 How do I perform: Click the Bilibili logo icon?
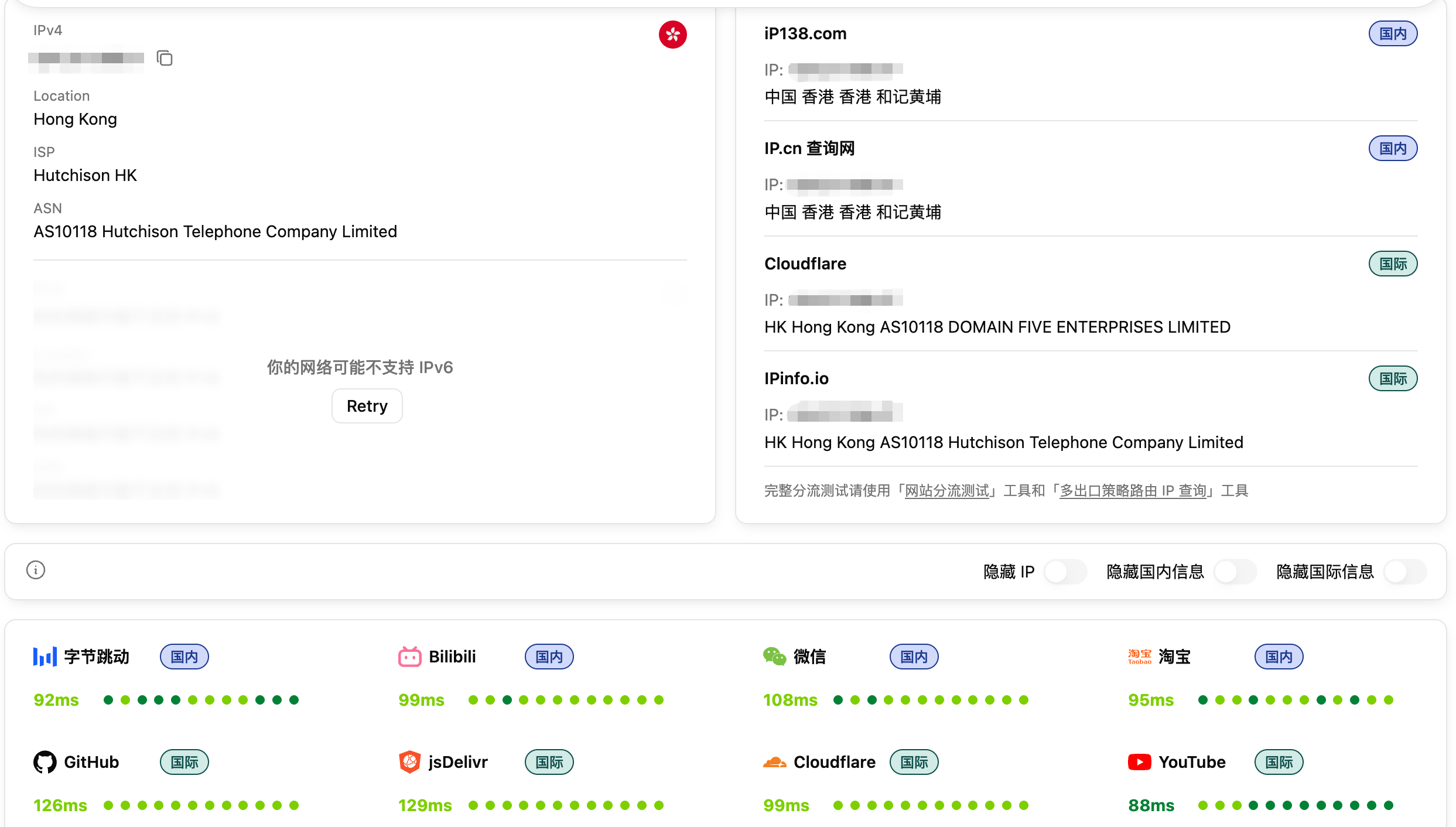[x=410, y=657]
